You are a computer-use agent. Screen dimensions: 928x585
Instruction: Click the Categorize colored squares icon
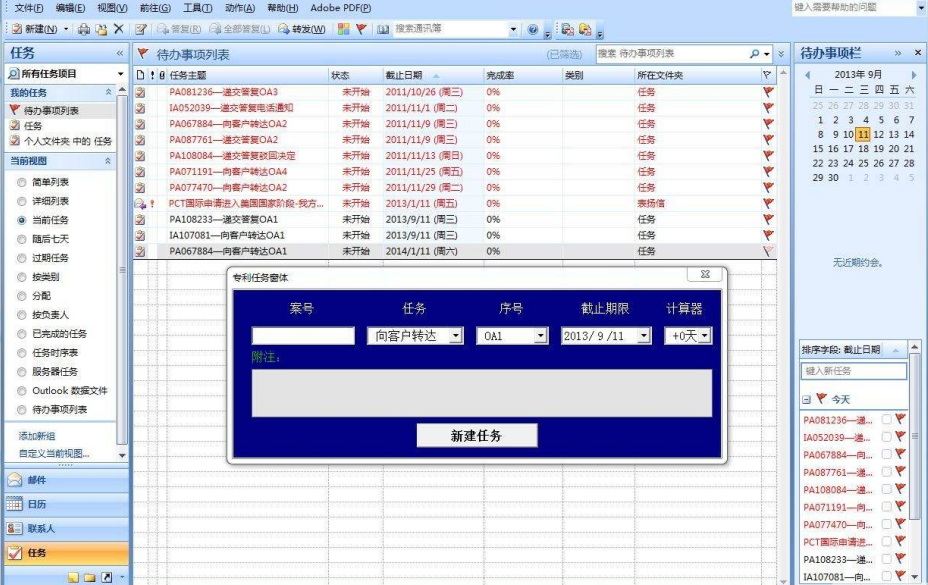pos(343,29)
